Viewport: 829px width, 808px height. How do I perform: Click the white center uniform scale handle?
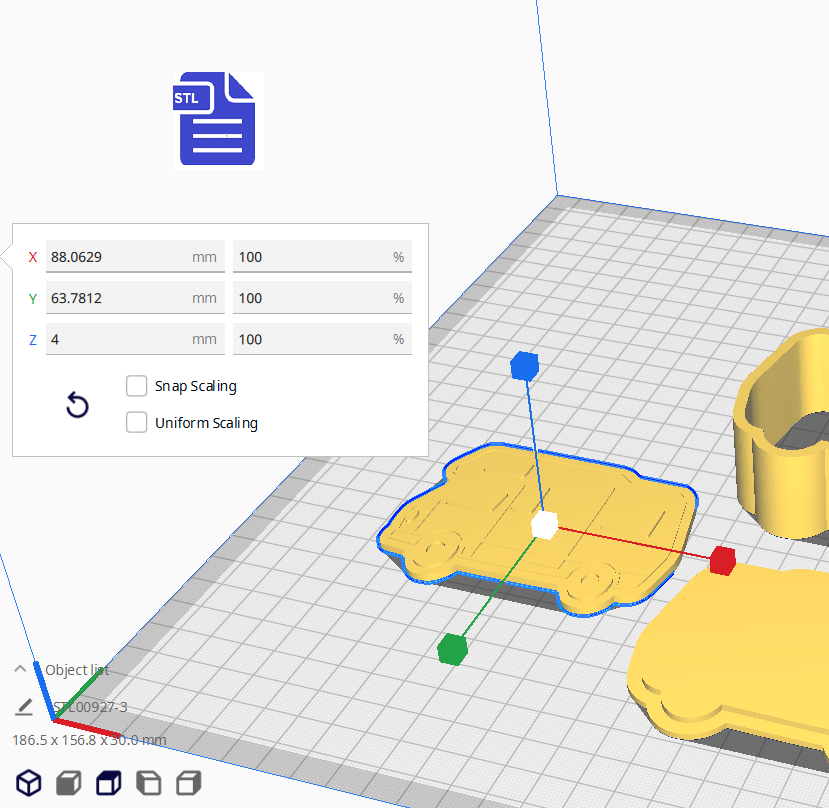point(544,524)
